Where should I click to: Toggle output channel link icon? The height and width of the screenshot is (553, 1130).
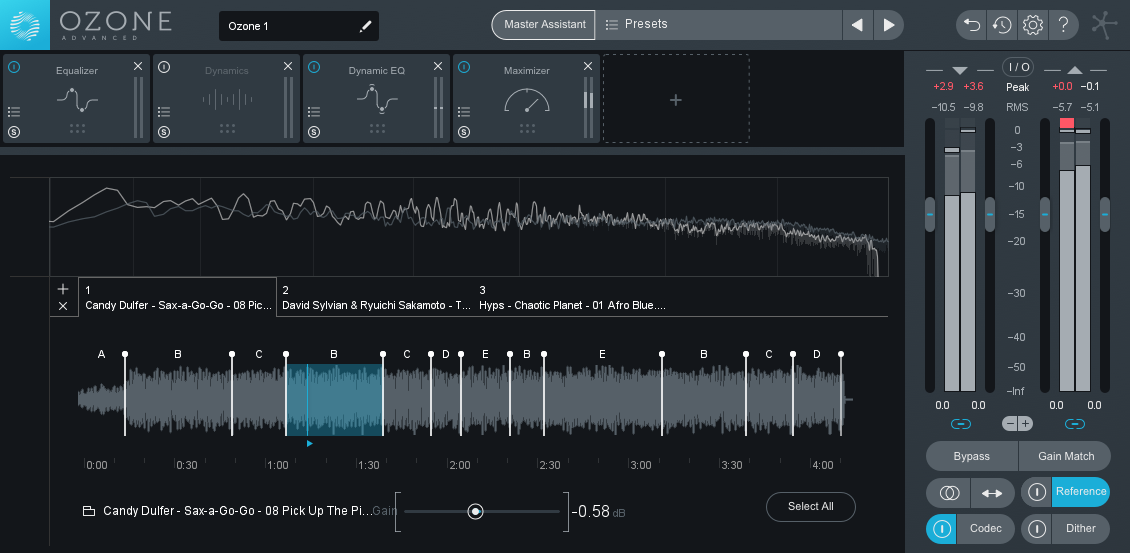1075,424
